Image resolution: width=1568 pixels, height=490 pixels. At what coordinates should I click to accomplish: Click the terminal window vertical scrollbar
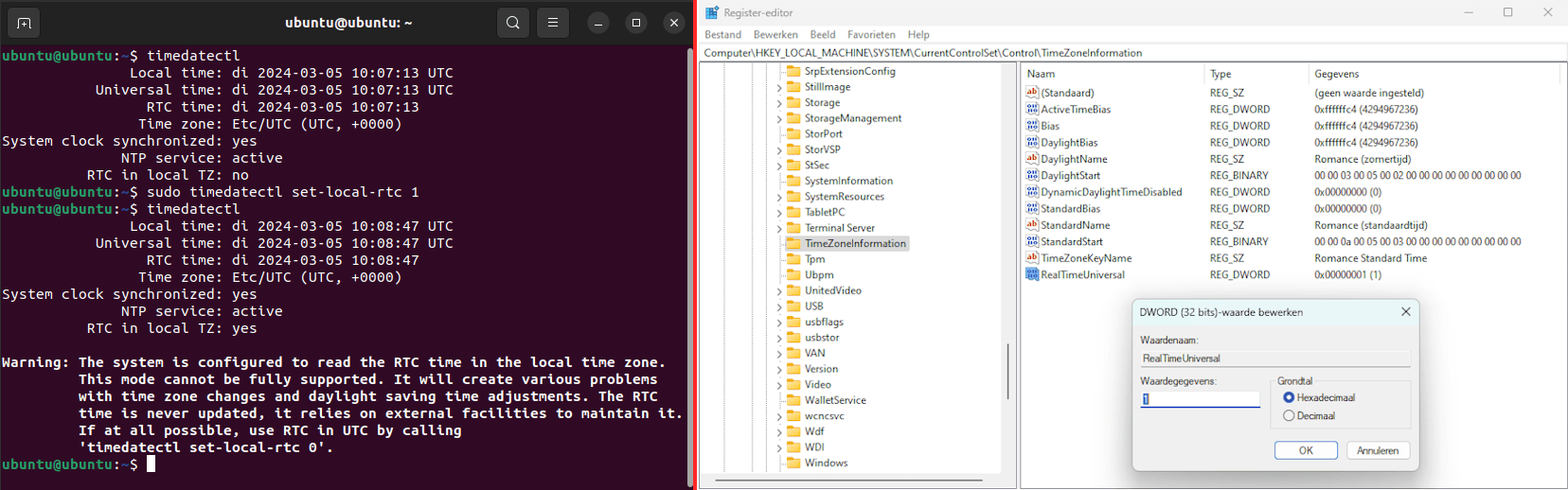point(689,266)
